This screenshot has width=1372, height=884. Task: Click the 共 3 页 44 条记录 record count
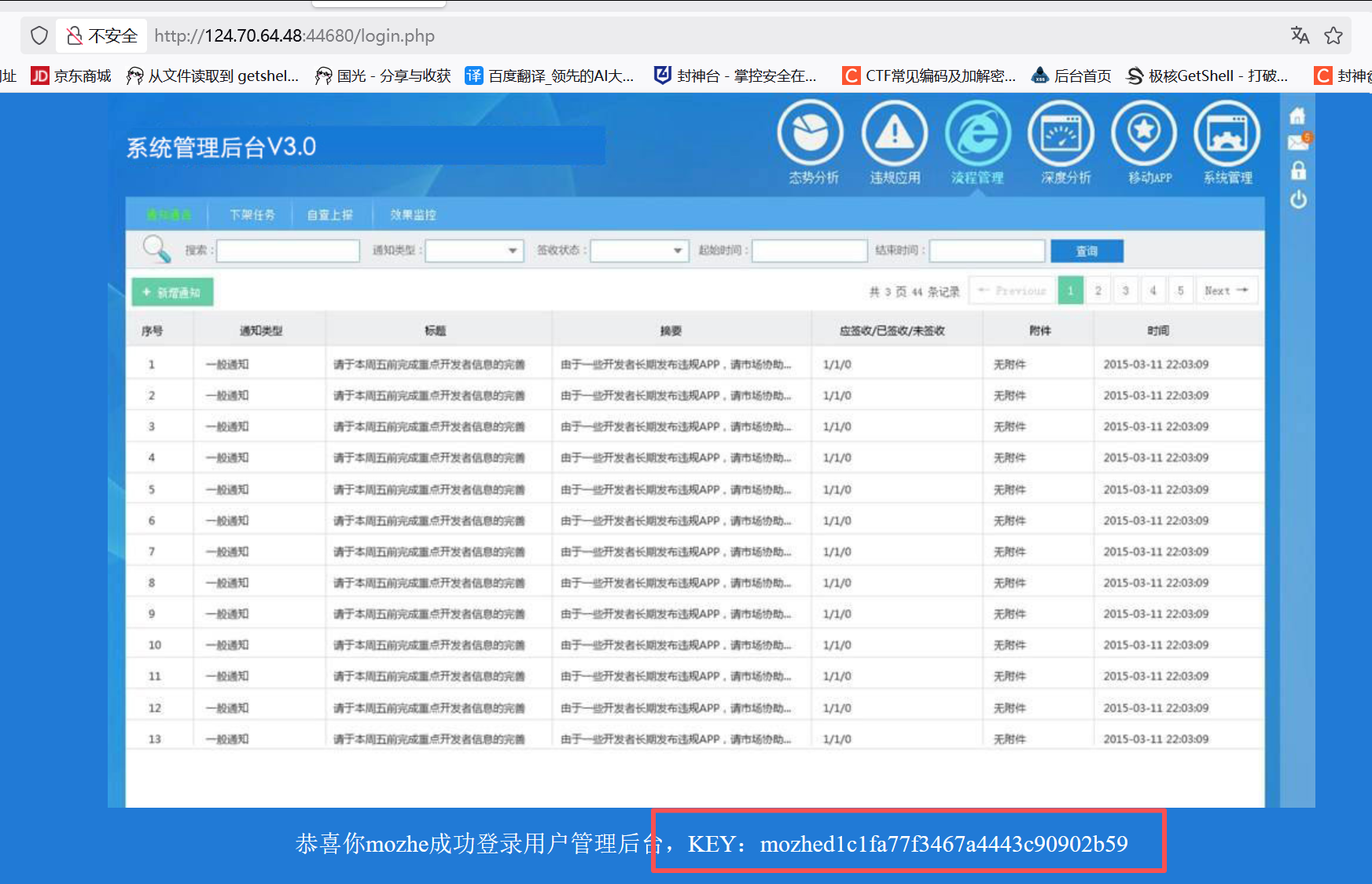[914, 292]
